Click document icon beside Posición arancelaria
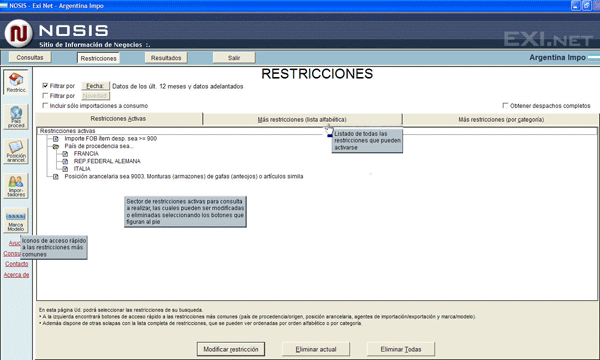This screenshot has height=360, width=600. pyautogui.click(x=56, y=177)
